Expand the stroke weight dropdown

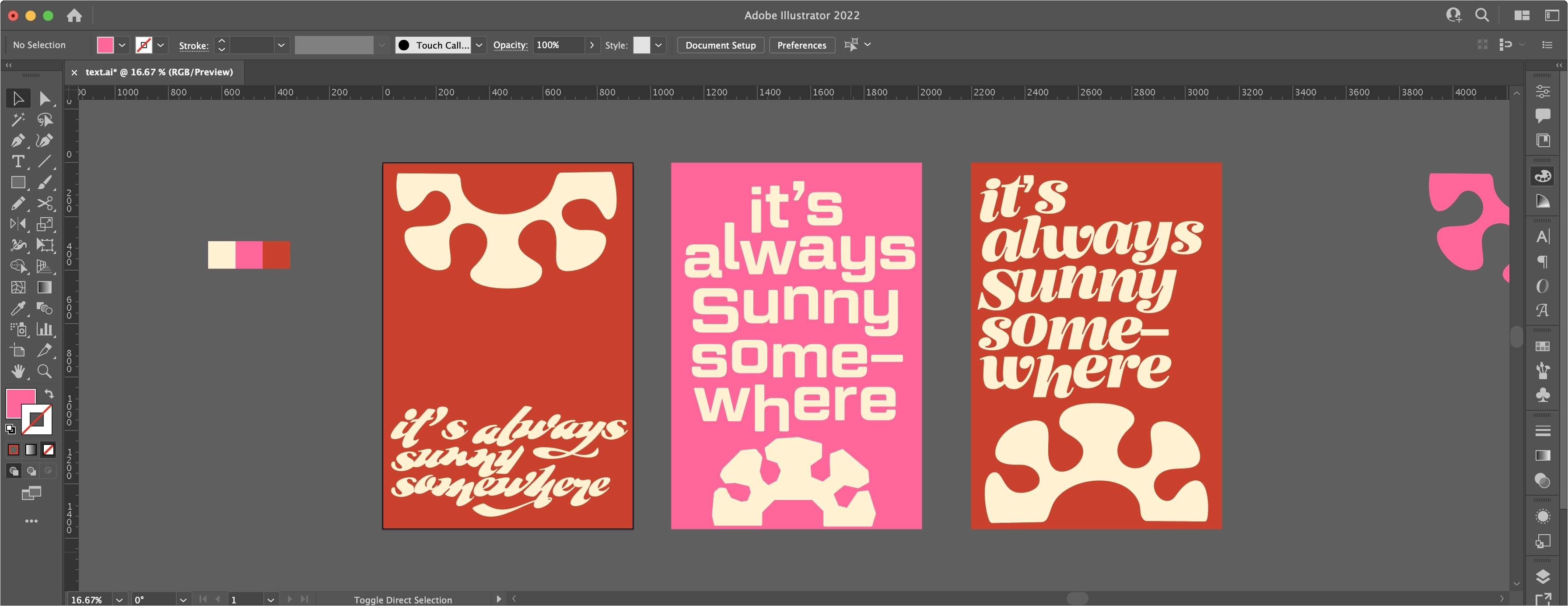tap(280, 45)
